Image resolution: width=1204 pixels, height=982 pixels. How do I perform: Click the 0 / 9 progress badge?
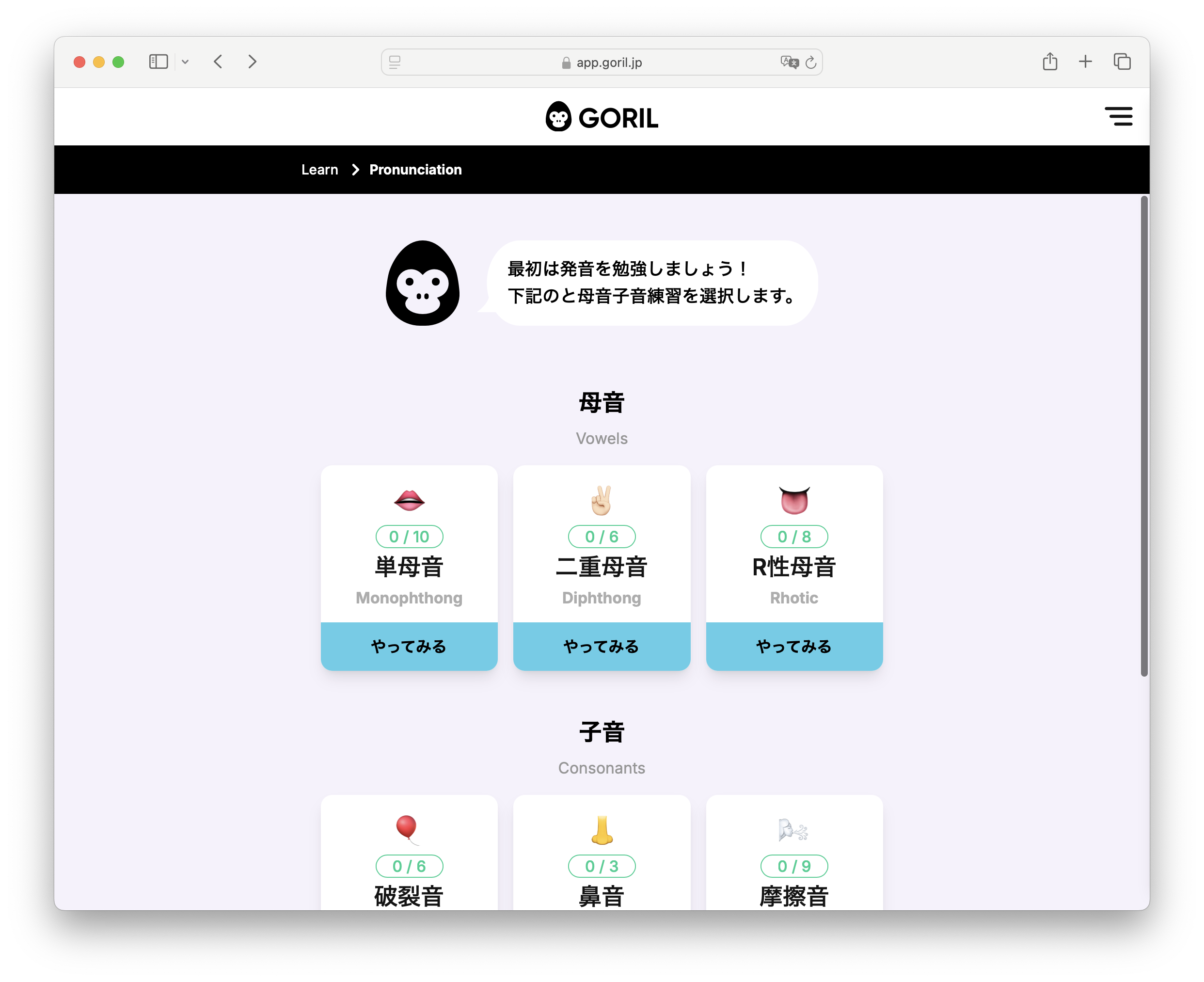point(794,866)
